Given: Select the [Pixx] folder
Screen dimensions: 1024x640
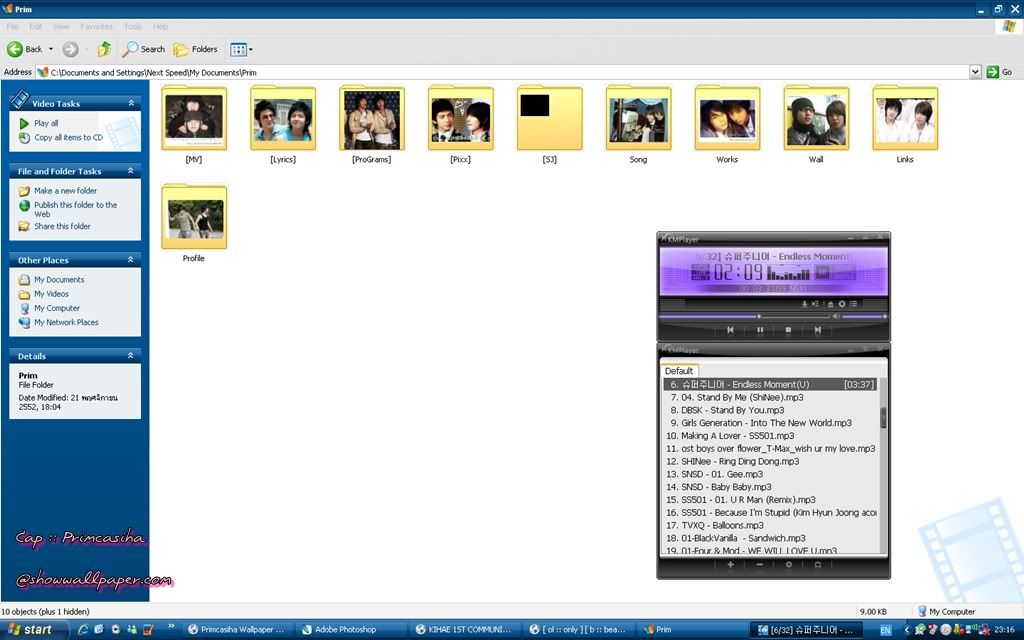Looking at the screenshot, I should (460, 124).
